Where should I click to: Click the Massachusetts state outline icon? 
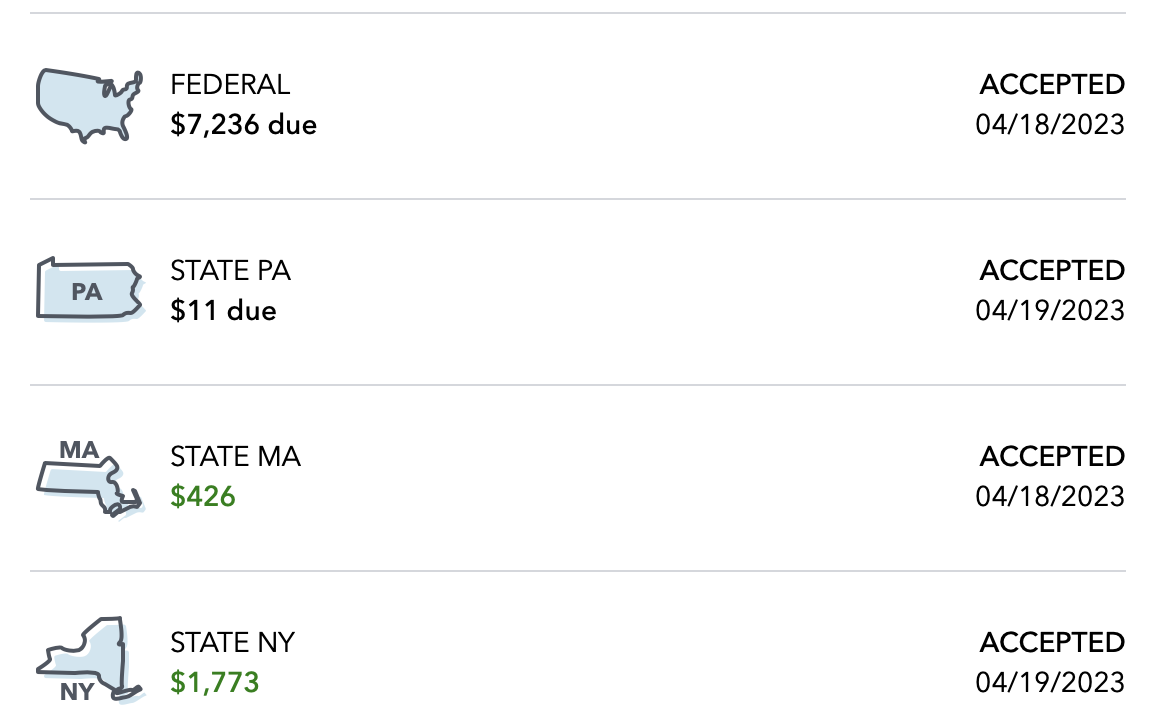(x=91, y=480)
